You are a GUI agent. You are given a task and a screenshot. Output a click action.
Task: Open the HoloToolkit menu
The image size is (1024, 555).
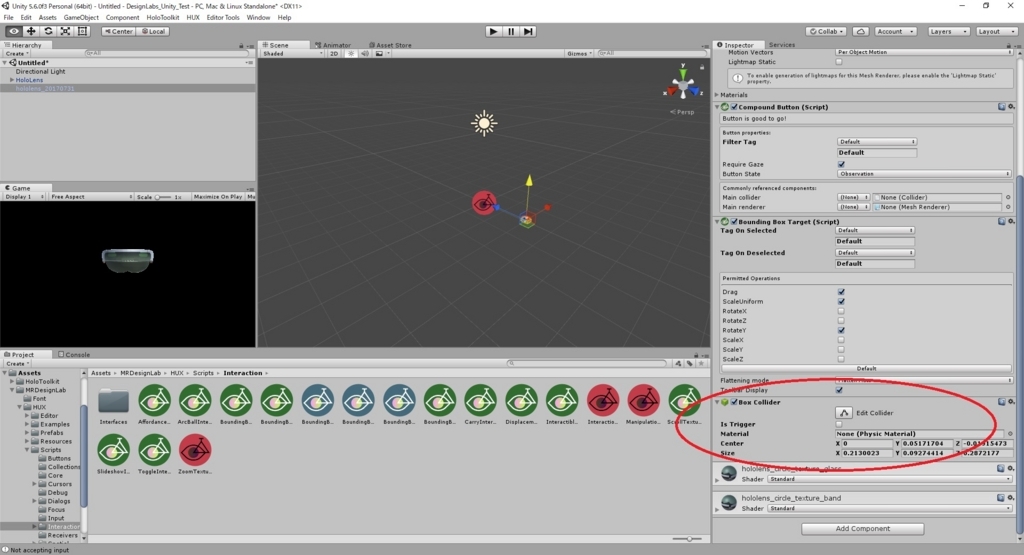[x=163, y=18]
